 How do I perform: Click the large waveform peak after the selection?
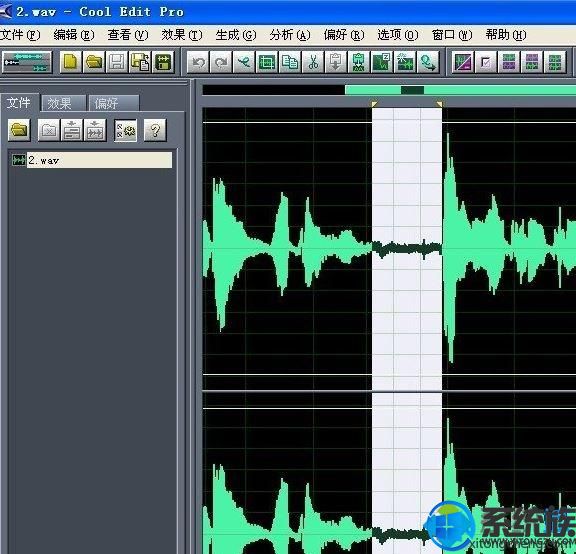pos(449,248)
